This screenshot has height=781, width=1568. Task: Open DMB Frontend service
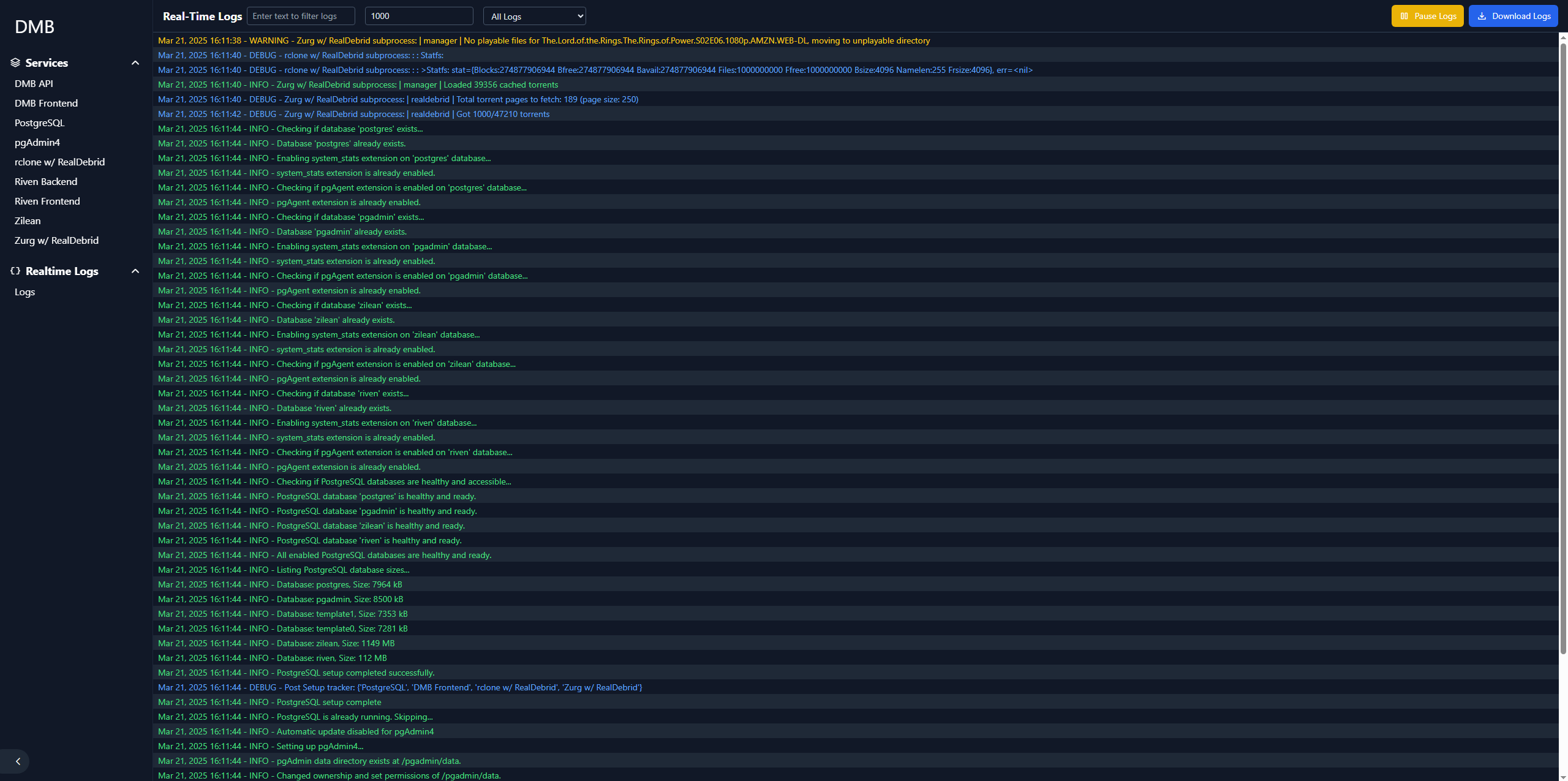(46, 103)
